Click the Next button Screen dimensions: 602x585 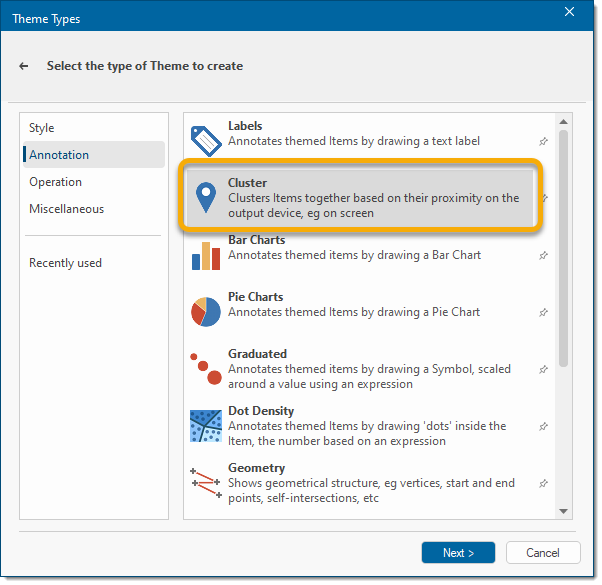tap(458, 553)
